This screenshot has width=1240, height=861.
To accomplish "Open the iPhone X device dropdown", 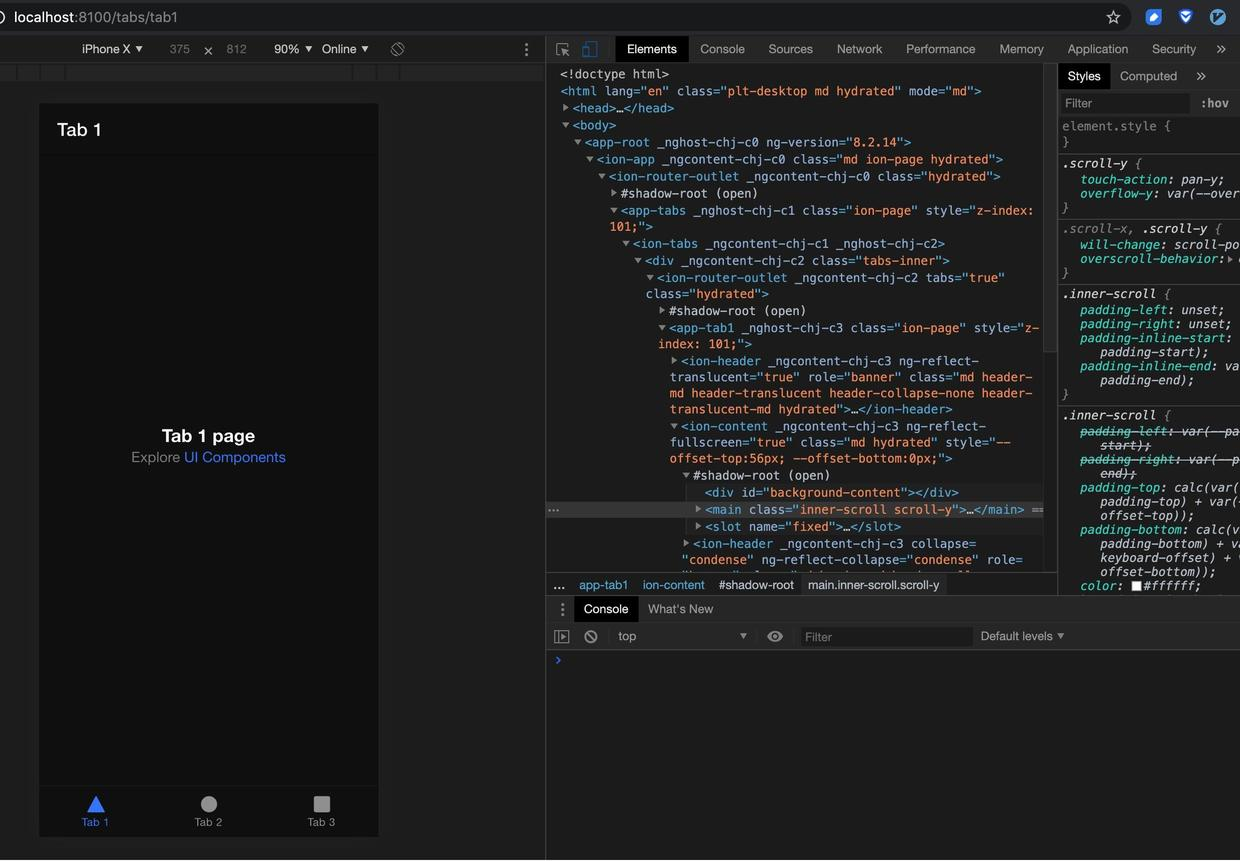I will 112,49.
